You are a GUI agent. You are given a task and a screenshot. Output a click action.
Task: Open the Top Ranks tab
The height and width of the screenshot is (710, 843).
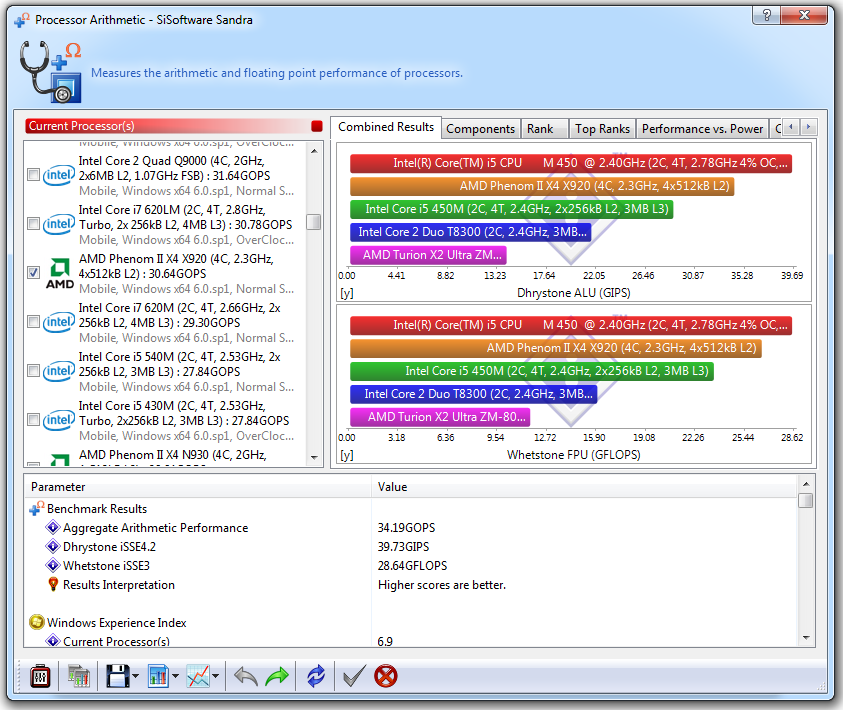pos(602,129)
